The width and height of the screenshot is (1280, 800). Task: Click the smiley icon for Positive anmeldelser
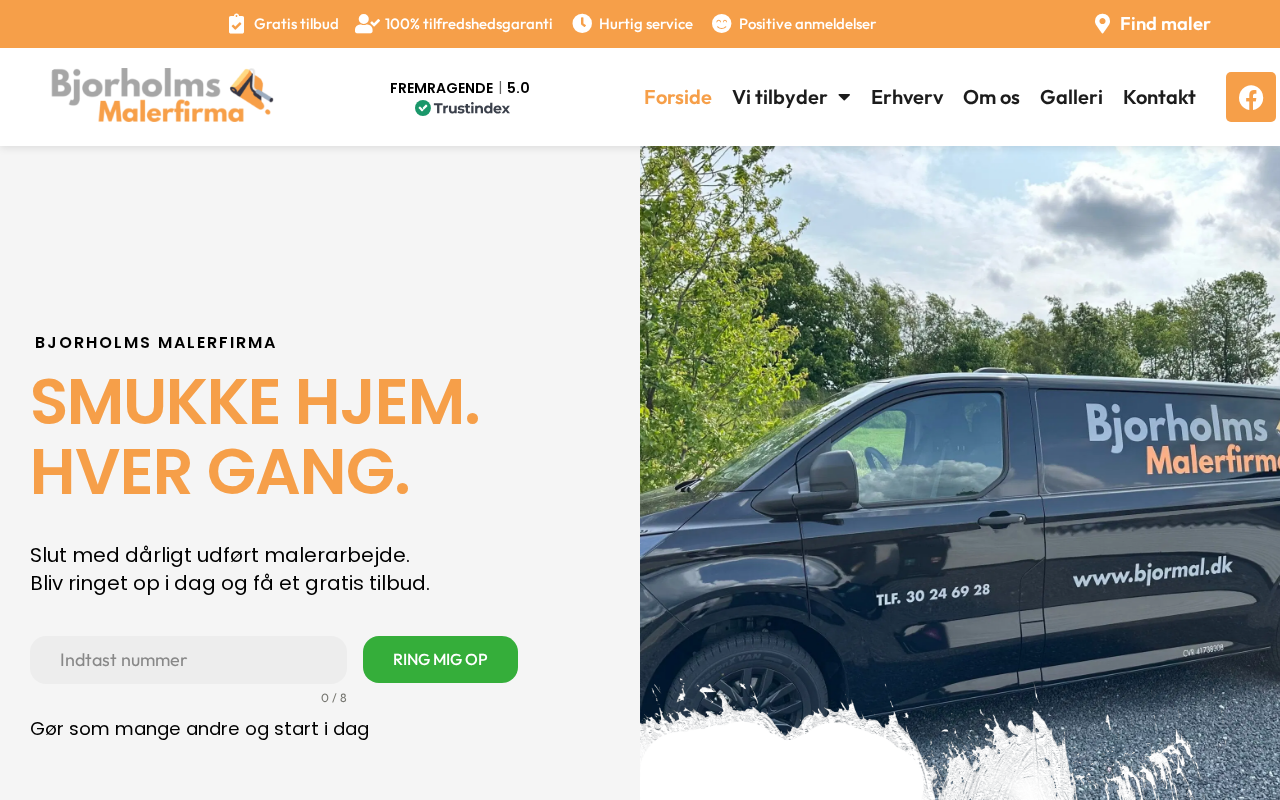click(x=721, y=23)
